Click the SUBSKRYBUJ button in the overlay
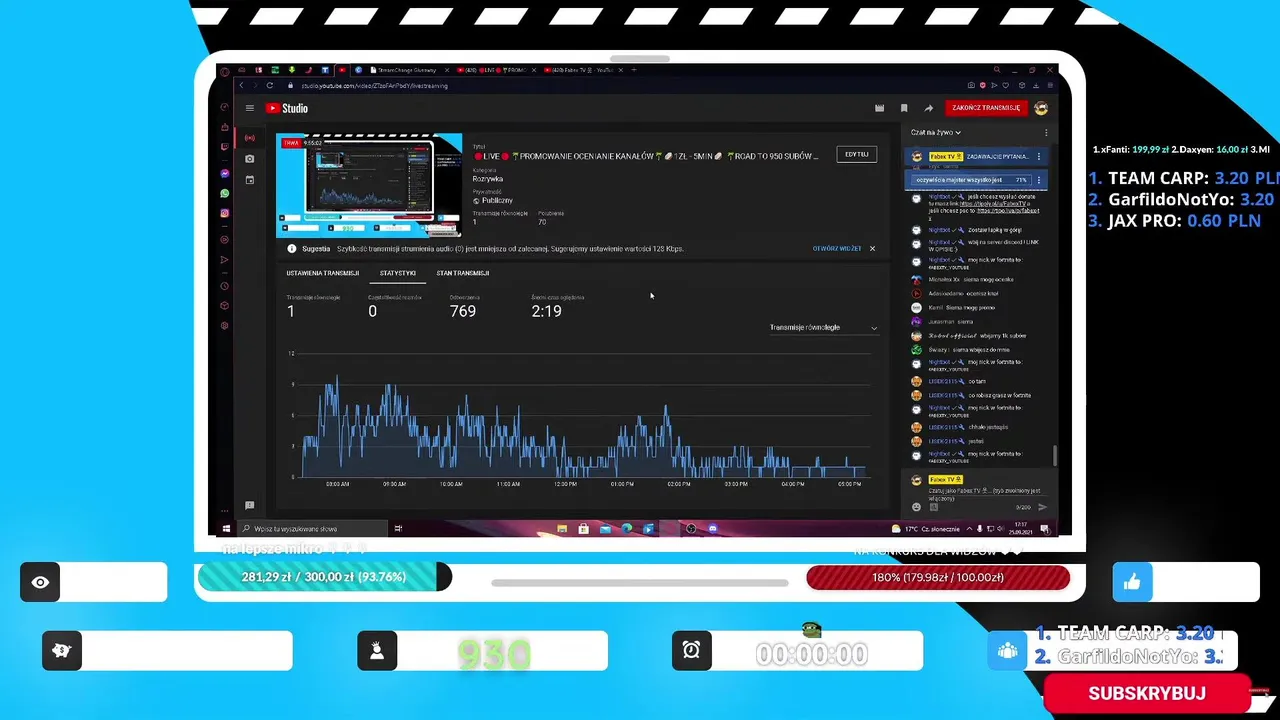This screenshot has height=720, width=1280. pos(1147,693)
